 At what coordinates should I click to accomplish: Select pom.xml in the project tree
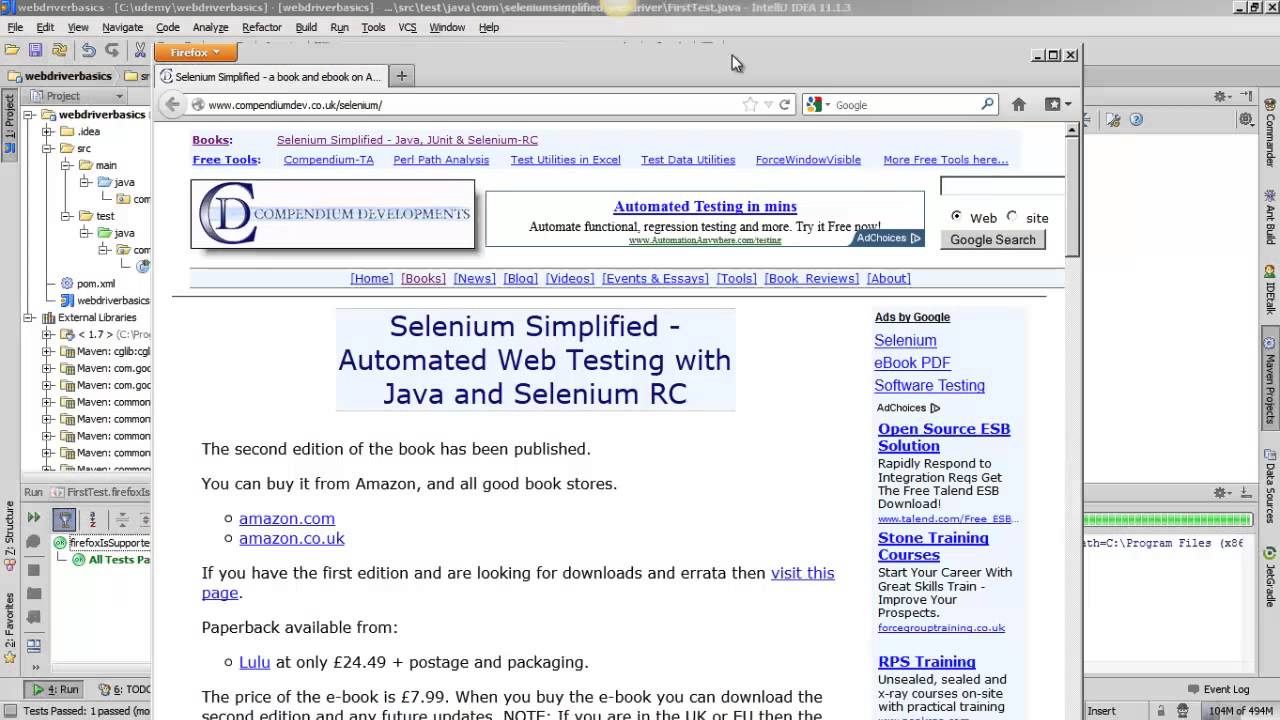point(96,283)
